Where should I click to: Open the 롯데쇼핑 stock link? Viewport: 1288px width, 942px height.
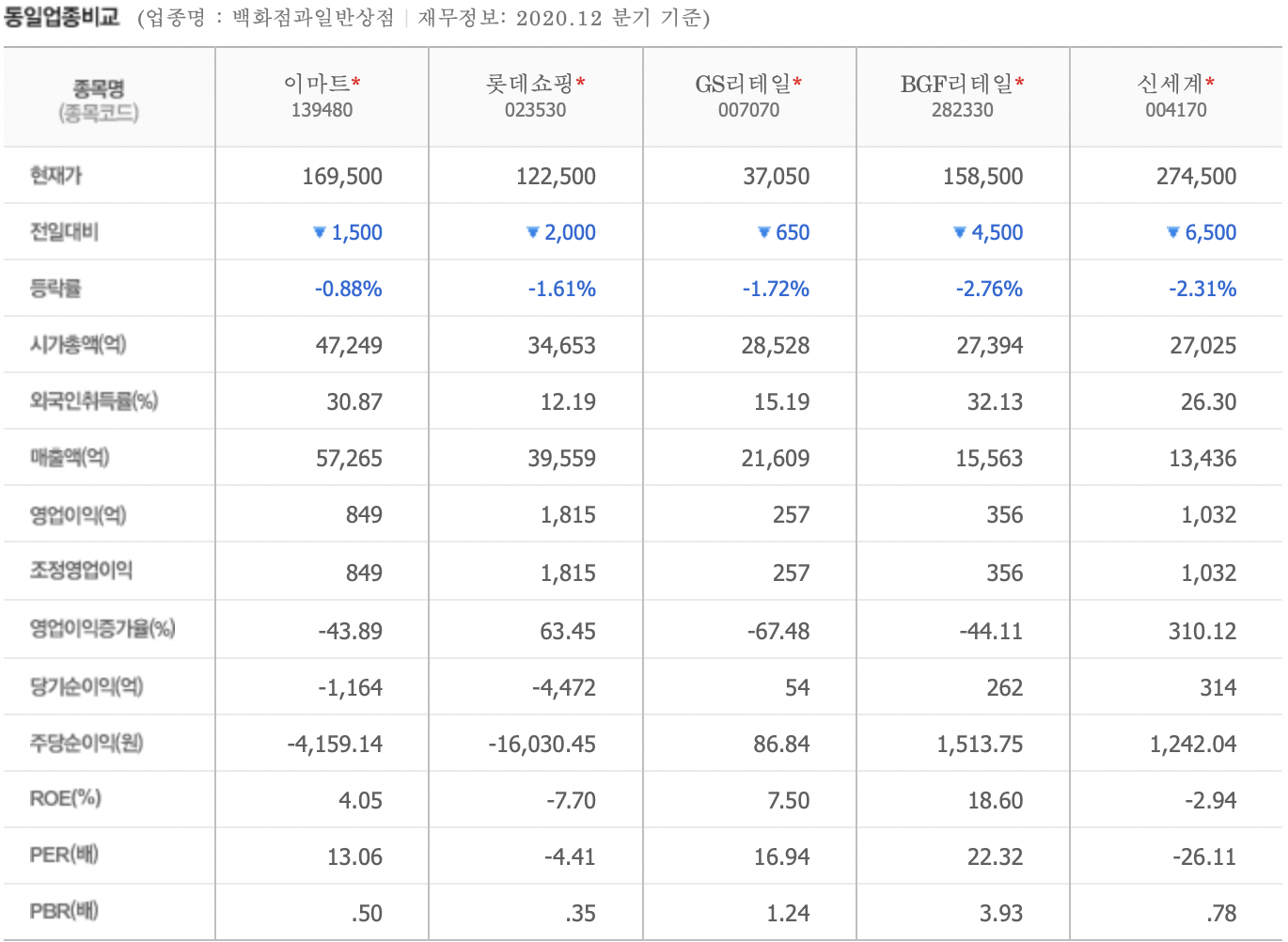(529, 84)
